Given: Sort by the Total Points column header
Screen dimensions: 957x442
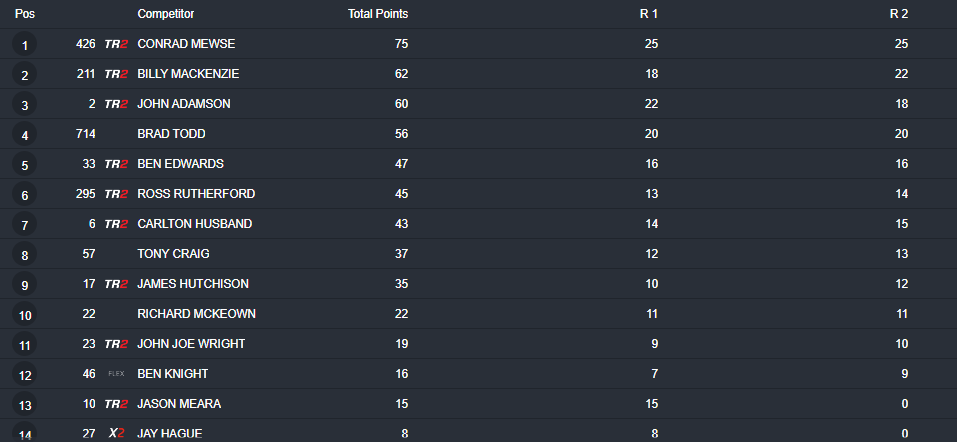Looking at the screenshot, I should [x=378, y=14].
